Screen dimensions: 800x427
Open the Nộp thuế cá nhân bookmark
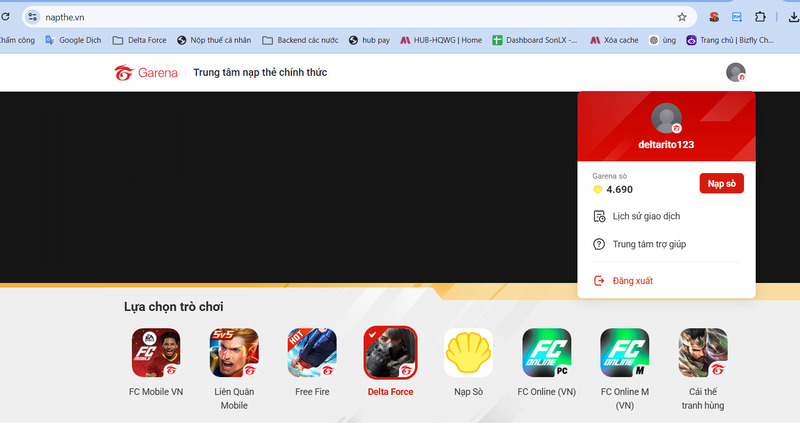point(214,40)
